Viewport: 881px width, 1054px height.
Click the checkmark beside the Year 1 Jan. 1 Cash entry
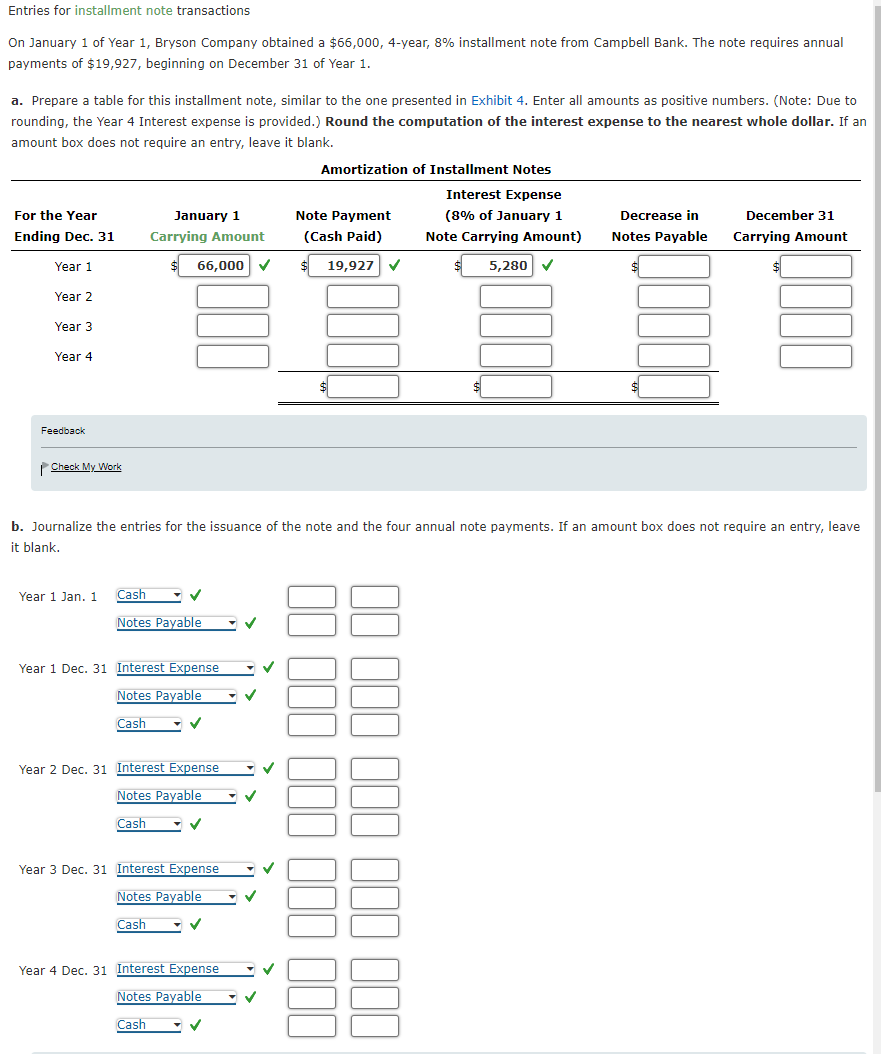click(x=195, y=594)
